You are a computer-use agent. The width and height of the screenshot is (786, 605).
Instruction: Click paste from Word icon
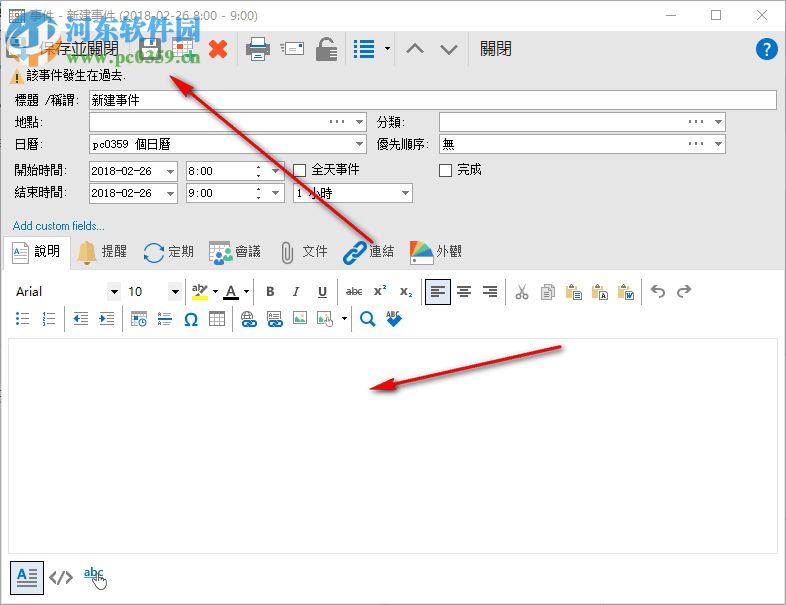pos(626,292)
